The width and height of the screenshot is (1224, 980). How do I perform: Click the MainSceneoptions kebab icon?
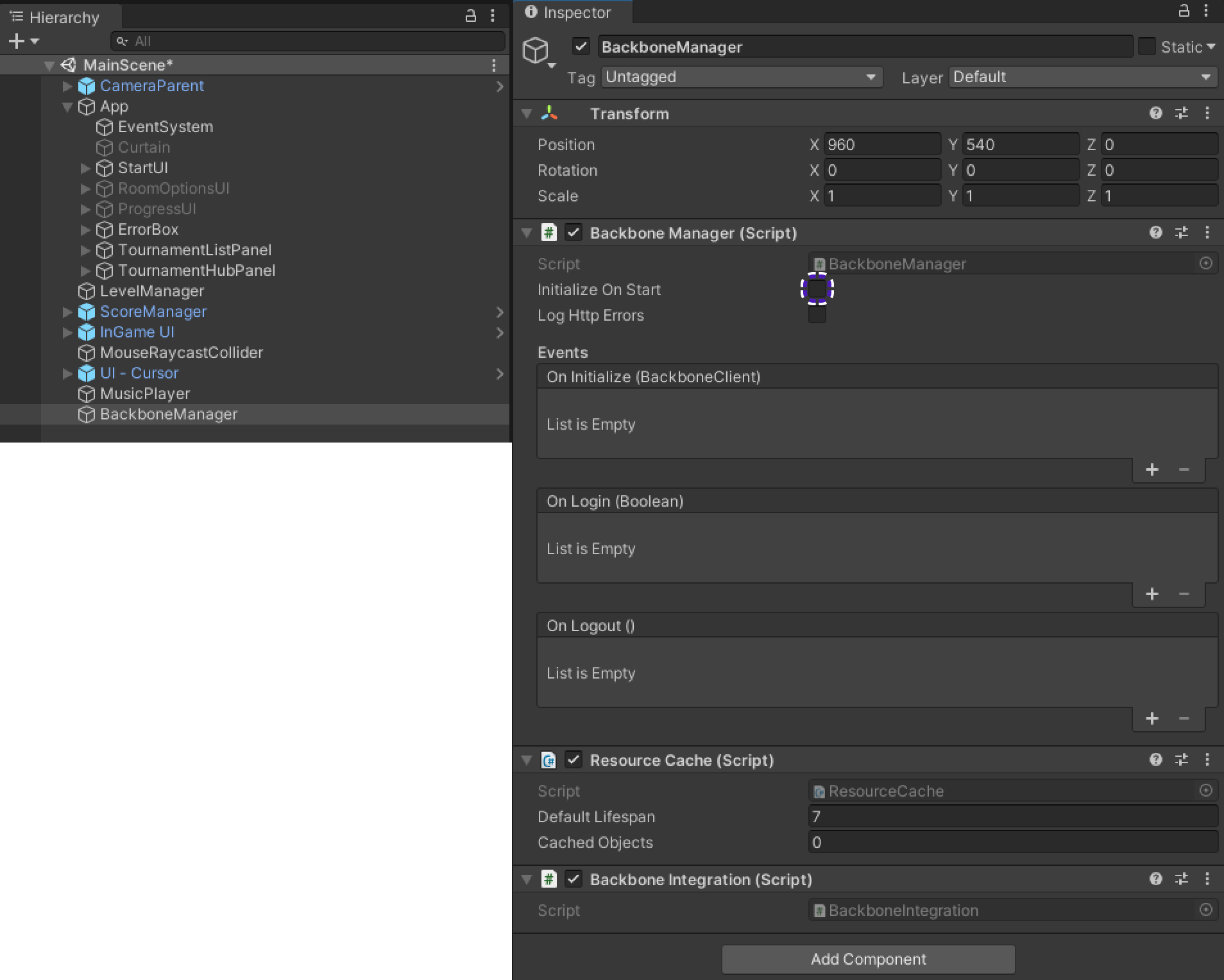click(x=493, y=65)
